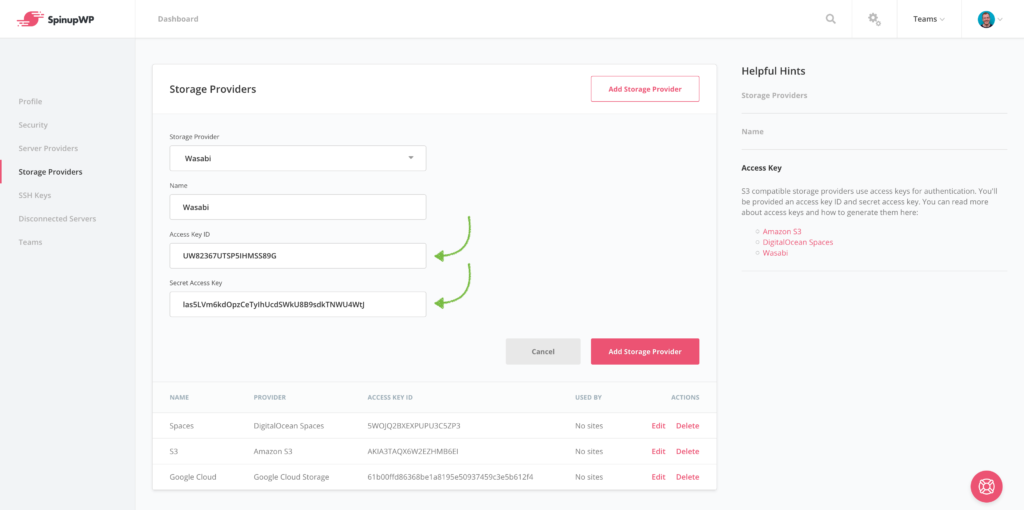The height and width of the screenshot is (510, 1024).
Task: Click the Google Cloud name cell
Action: pos(193,477)
